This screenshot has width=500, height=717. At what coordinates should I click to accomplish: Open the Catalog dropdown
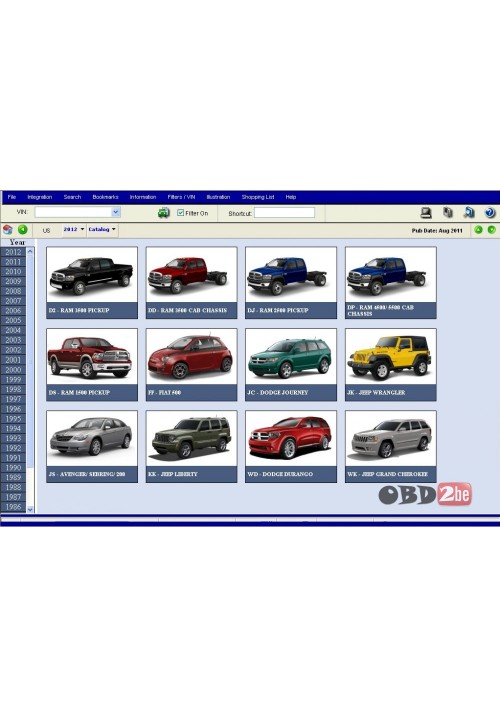coord(102,229)
